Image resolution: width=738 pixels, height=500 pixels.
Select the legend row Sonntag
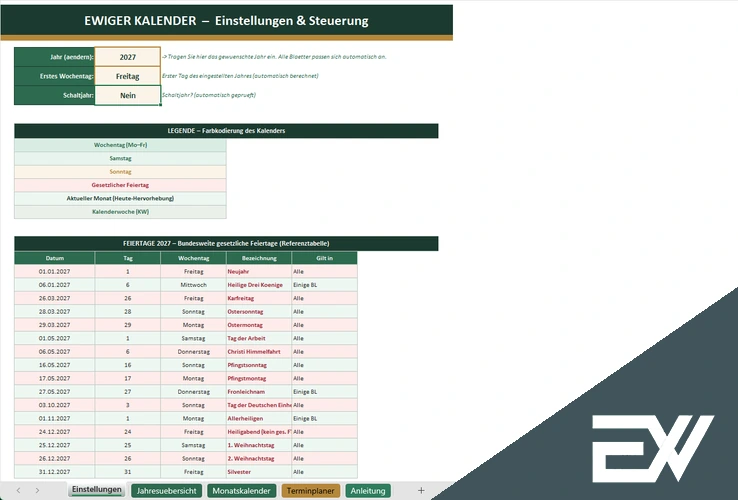pos(120,172)
